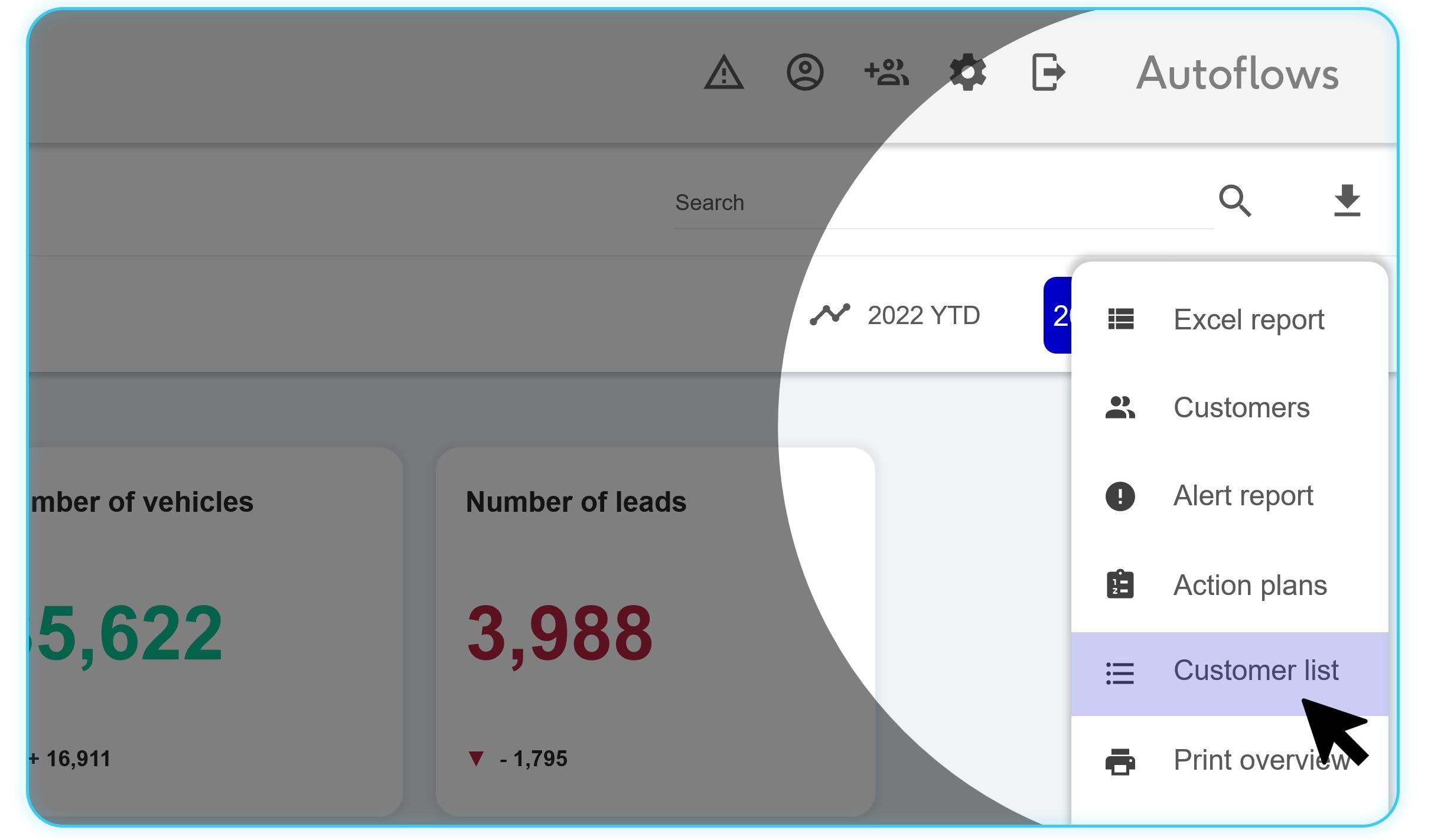
Task: Open the user account profile icon
Action: click(805, 73)
